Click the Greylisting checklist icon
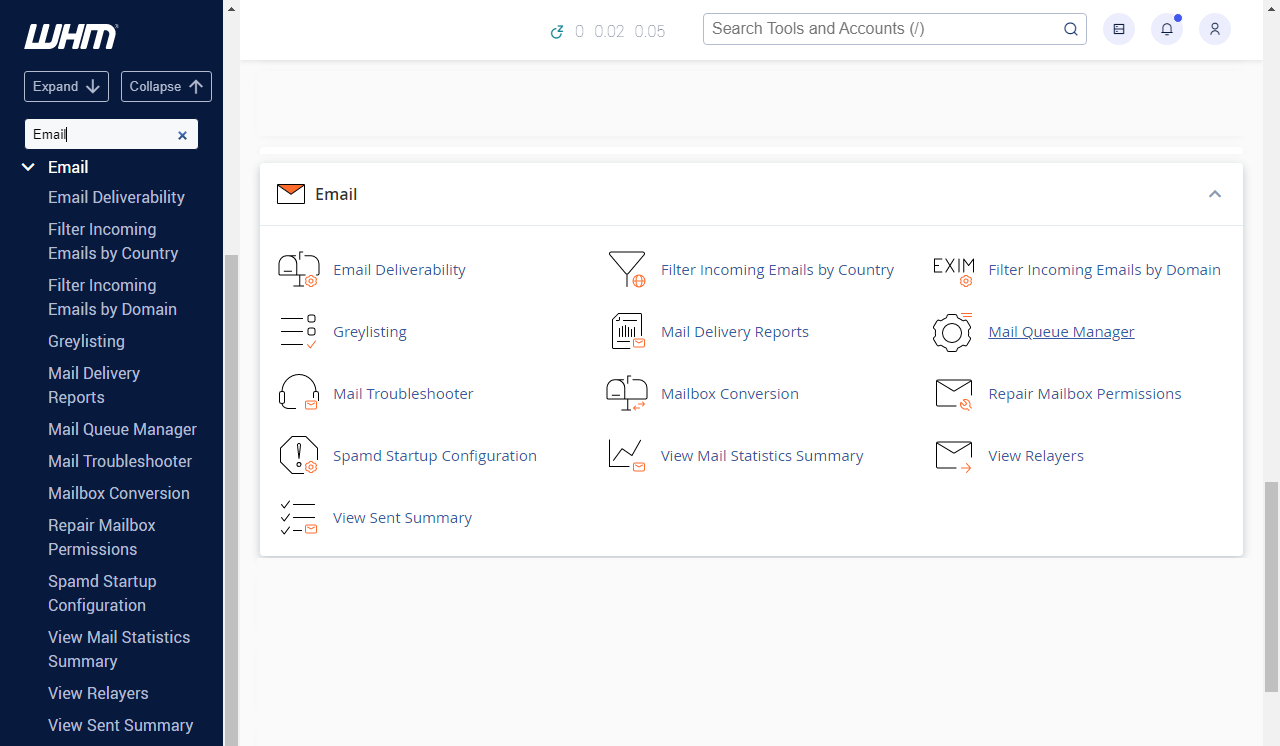Viewport: 1280px width, 746px height. [298, 332]
